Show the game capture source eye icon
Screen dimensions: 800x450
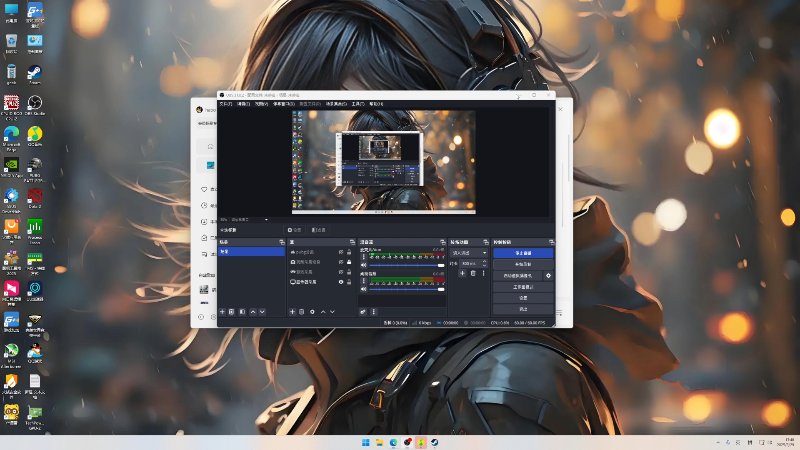point(341,272)
